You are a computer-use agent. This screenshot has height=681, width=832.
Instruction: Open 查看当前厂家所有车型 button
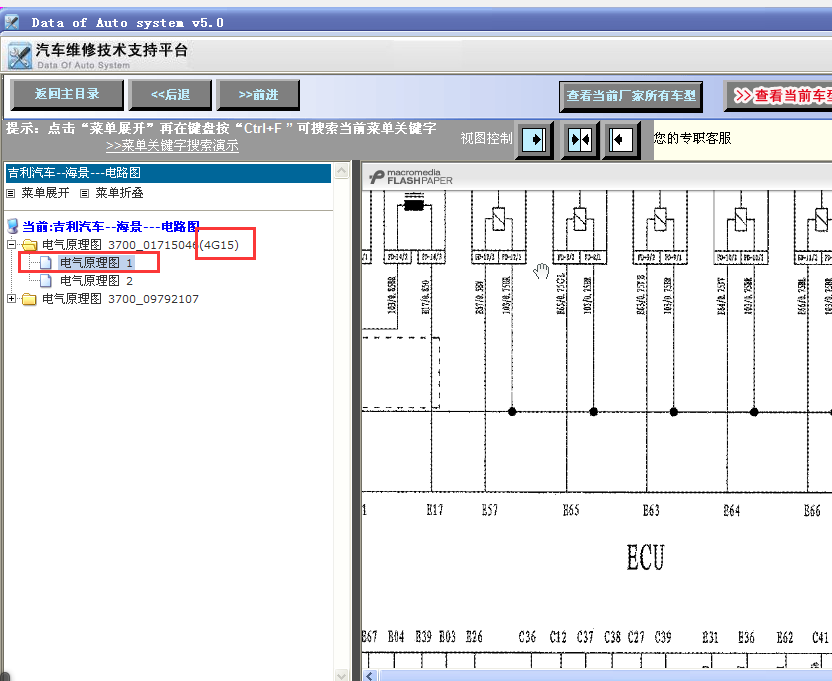pos(631,96)
